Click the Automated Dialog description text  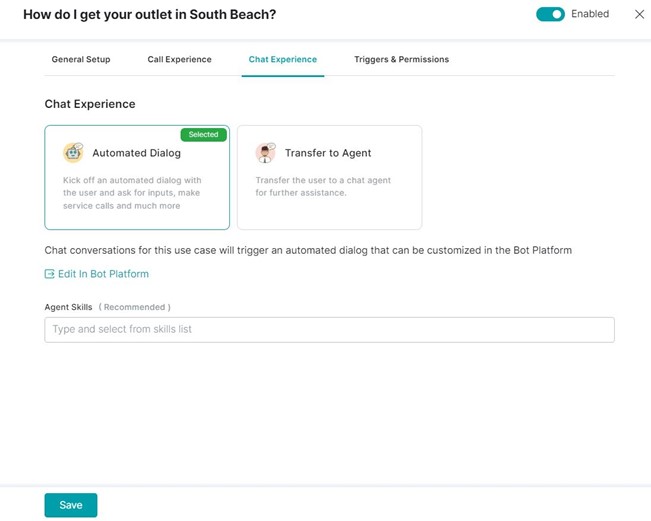click(x=130, y=193)
